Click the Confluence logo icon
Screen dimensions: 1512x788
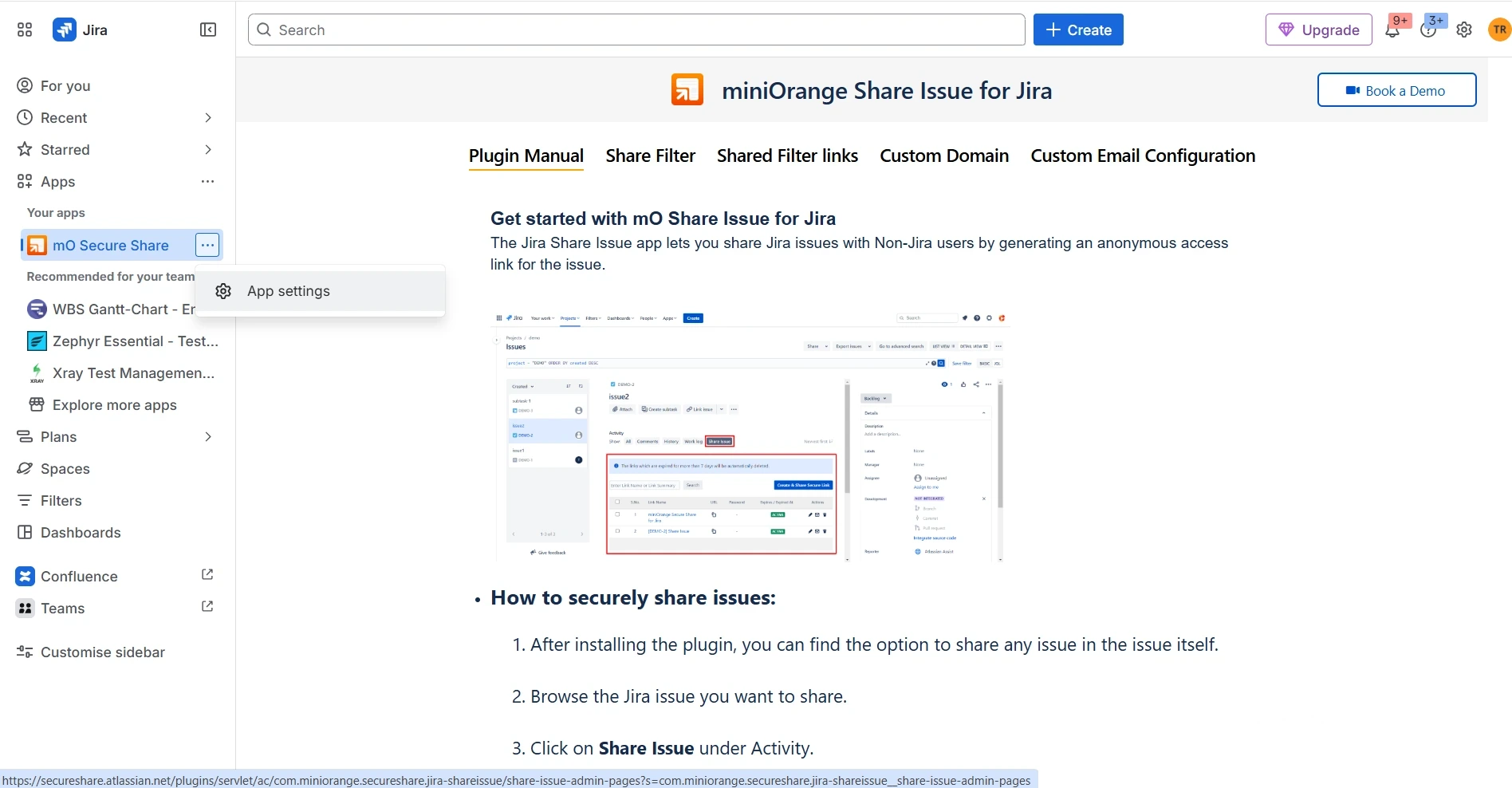click(26, 576)
